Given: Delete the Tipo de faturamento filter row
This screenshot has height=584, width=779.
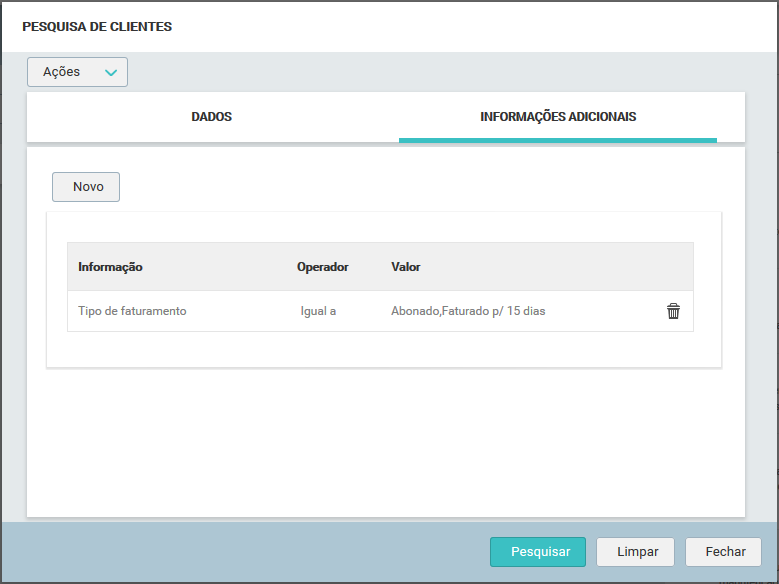Looking at the screenshot, I should click(x=673, y=311).
